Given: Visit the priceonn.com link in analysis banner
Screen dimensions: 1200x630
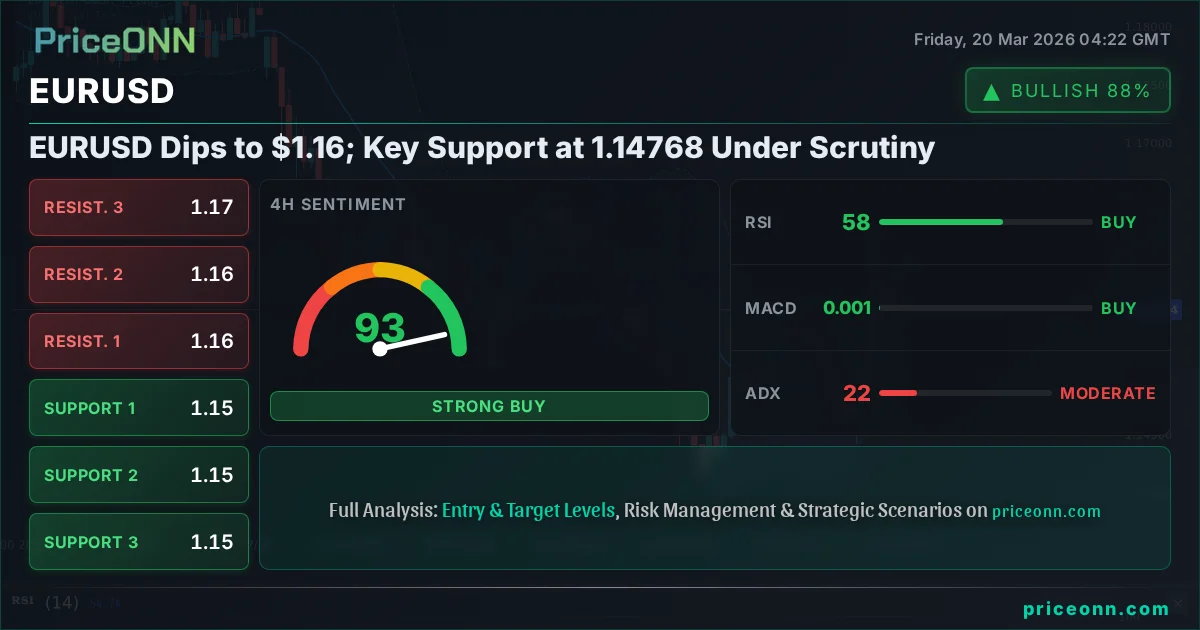Looking at the screenshot, I should pos(1046,511).
